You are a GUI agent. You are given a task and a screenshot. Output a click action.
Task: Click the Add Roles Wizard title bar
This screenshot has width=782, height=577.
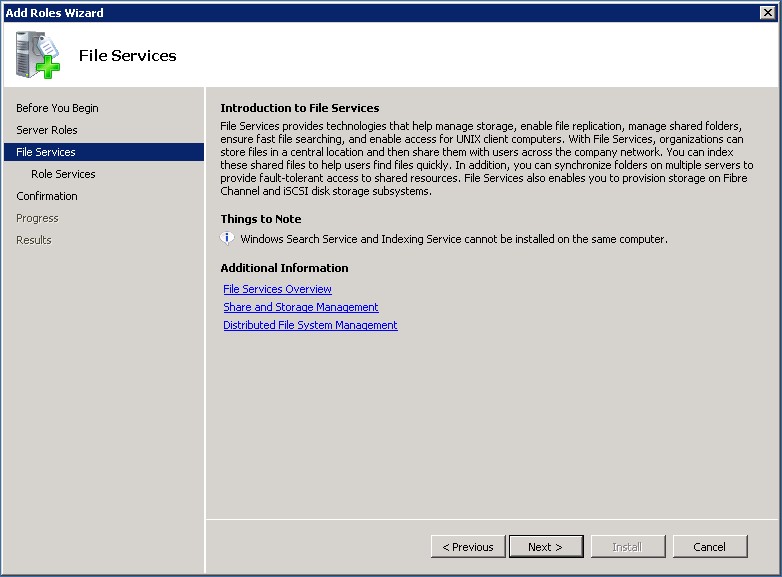click(x=380, y=12)
